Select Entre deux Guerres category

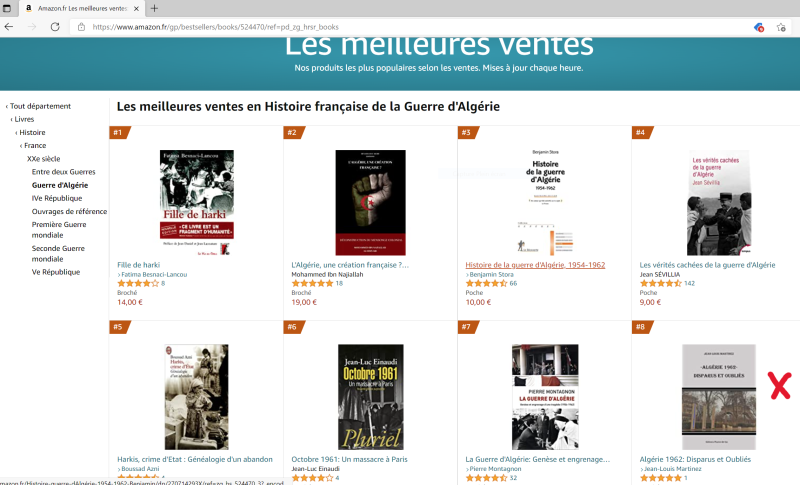click(63, 172)
